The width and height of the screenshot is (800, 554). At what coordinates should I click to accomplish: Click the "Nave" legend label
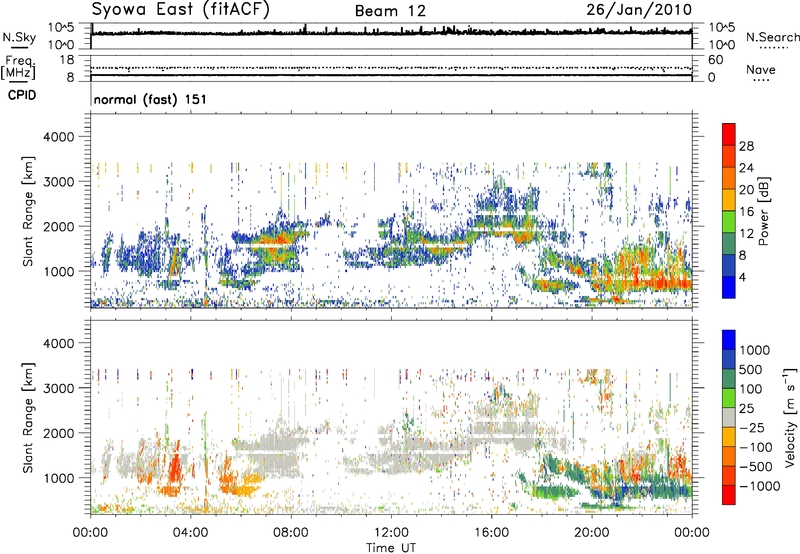point(760,69)
